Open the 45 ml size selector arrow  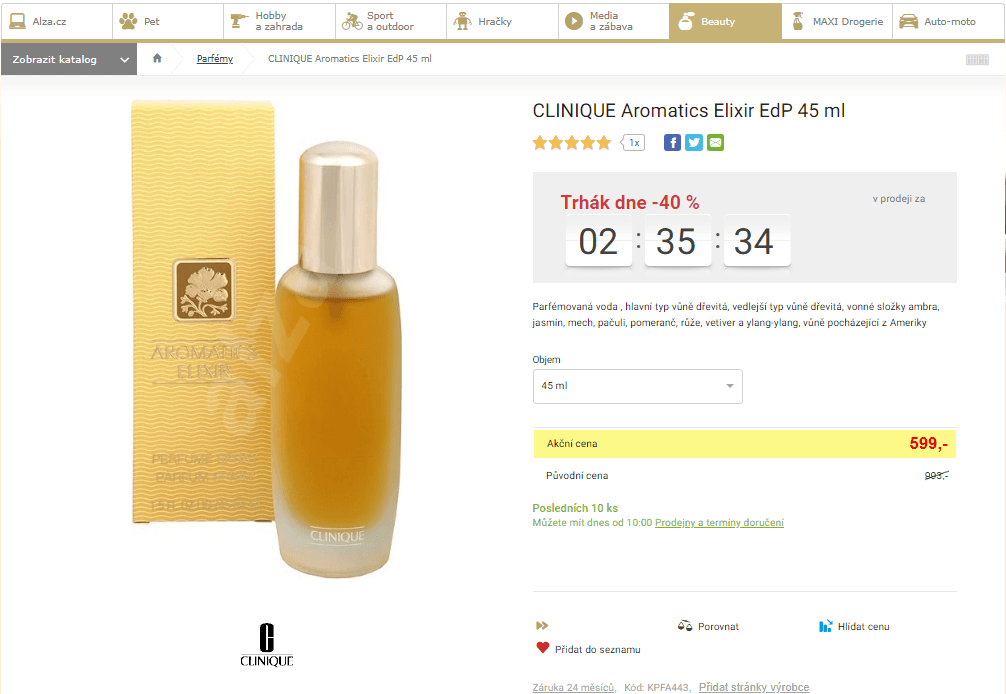coord(730,386)
